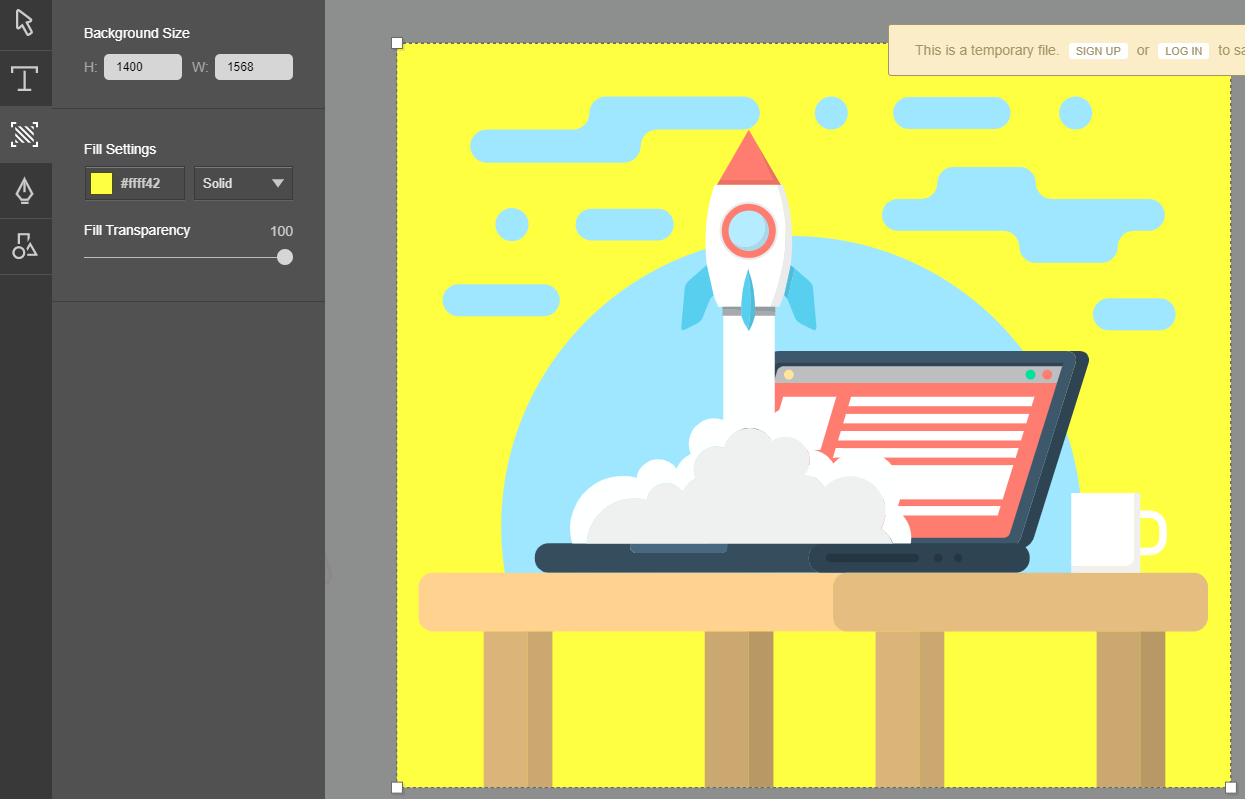Click the LOG IN button
This screenshot has height=799, width=1245.
(x=1183, y=51)
